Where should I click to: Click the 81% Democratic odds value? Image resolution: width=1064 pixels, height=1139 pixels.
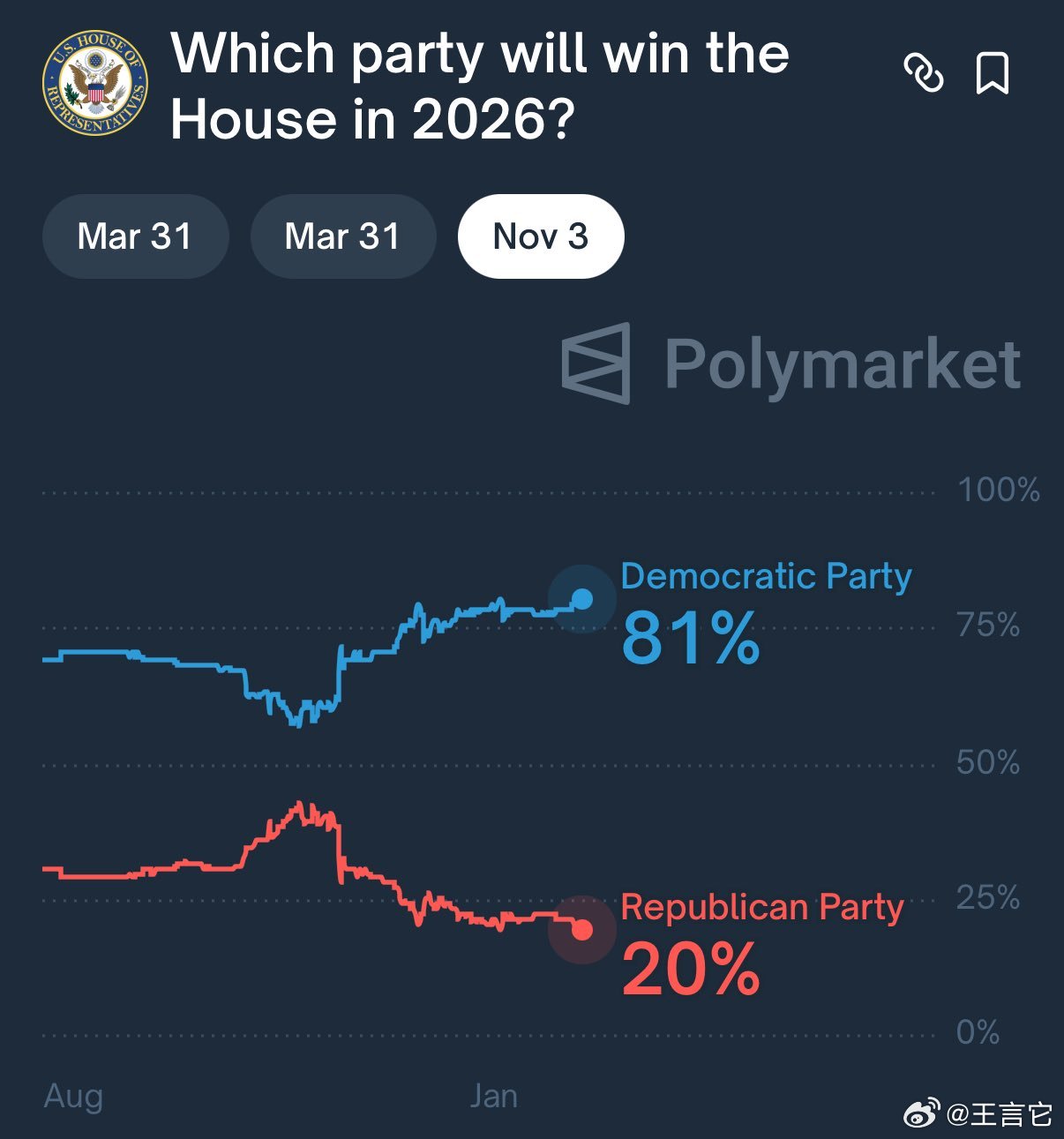[691, 637]
